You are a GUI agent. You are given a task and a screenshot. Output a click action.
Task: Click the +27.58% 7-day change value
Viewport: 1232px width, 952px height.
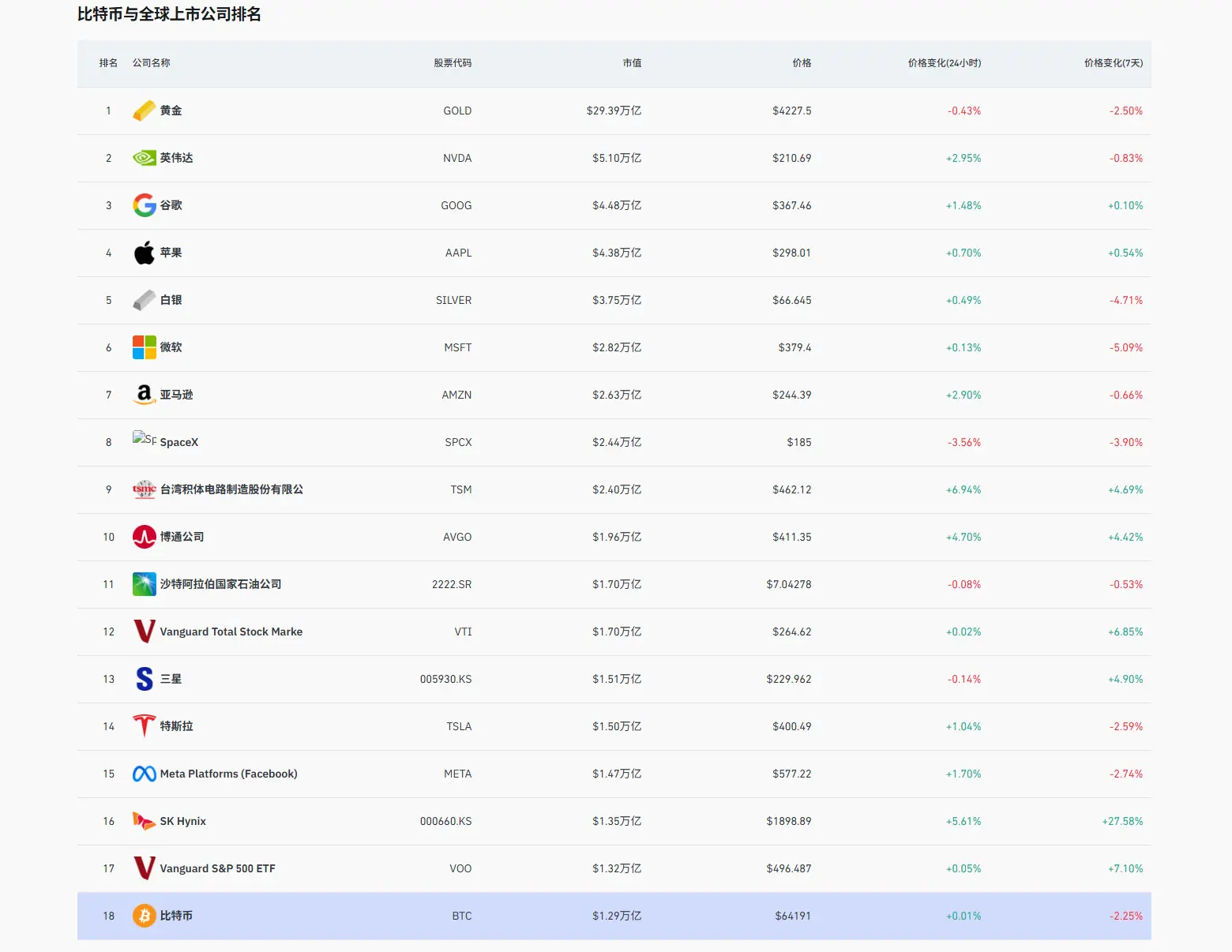1123,821
